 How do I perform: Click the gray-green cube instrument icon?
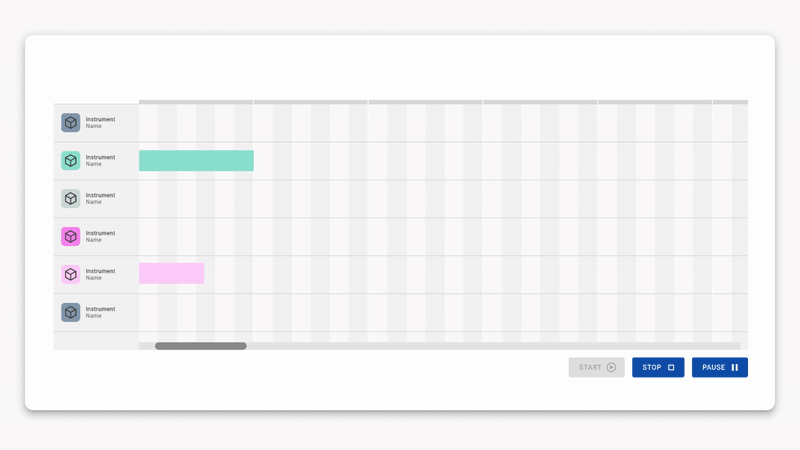[70, 198]
